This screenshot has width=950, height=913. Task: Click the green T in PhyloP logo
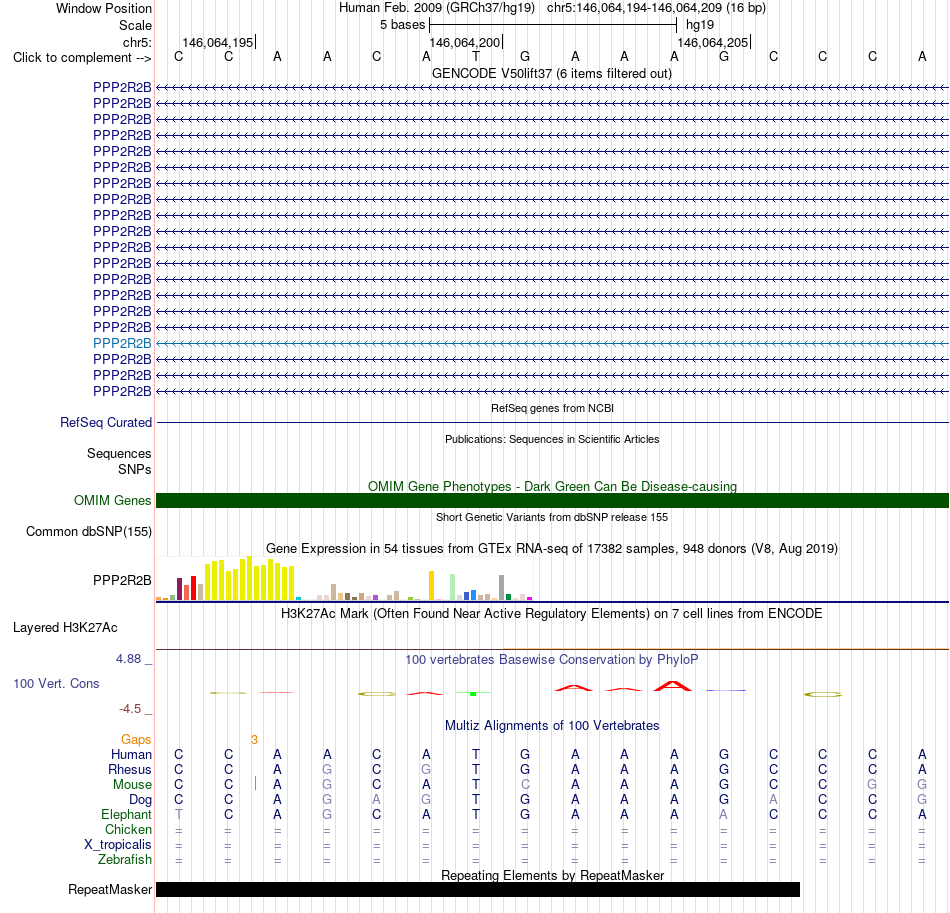pos(473,693)
